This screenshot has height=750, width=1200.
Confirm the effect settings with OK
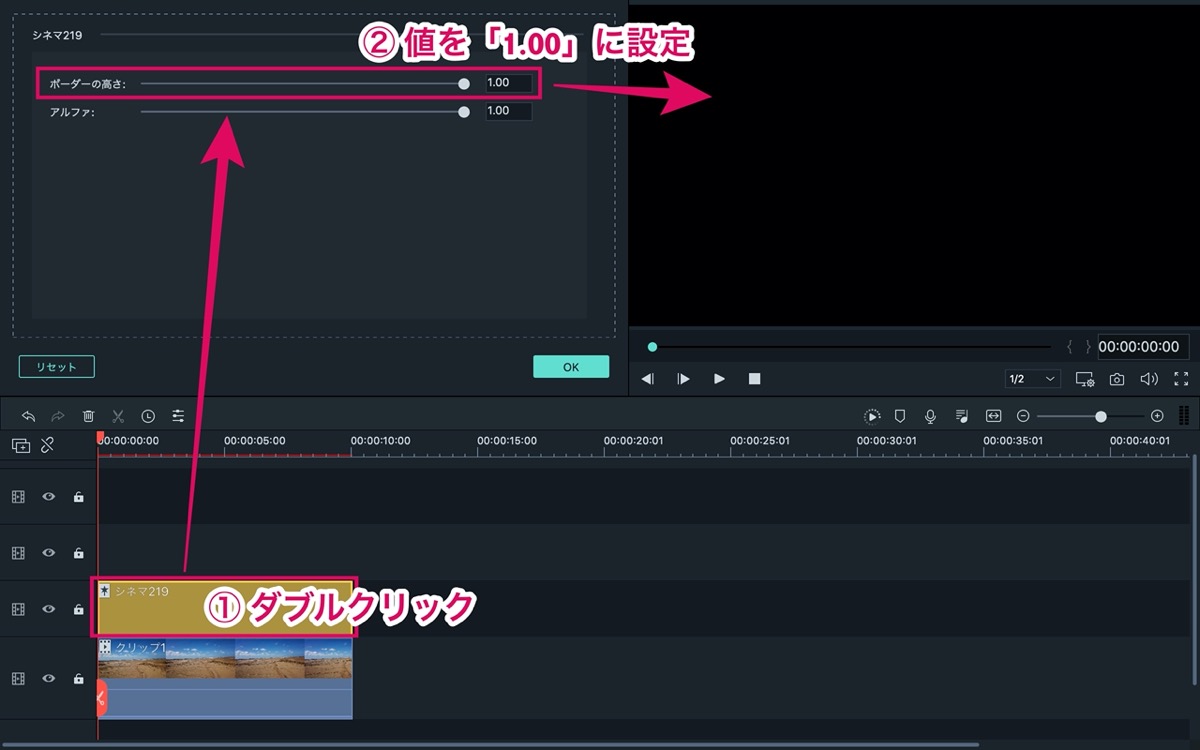[x=571, y=367]
